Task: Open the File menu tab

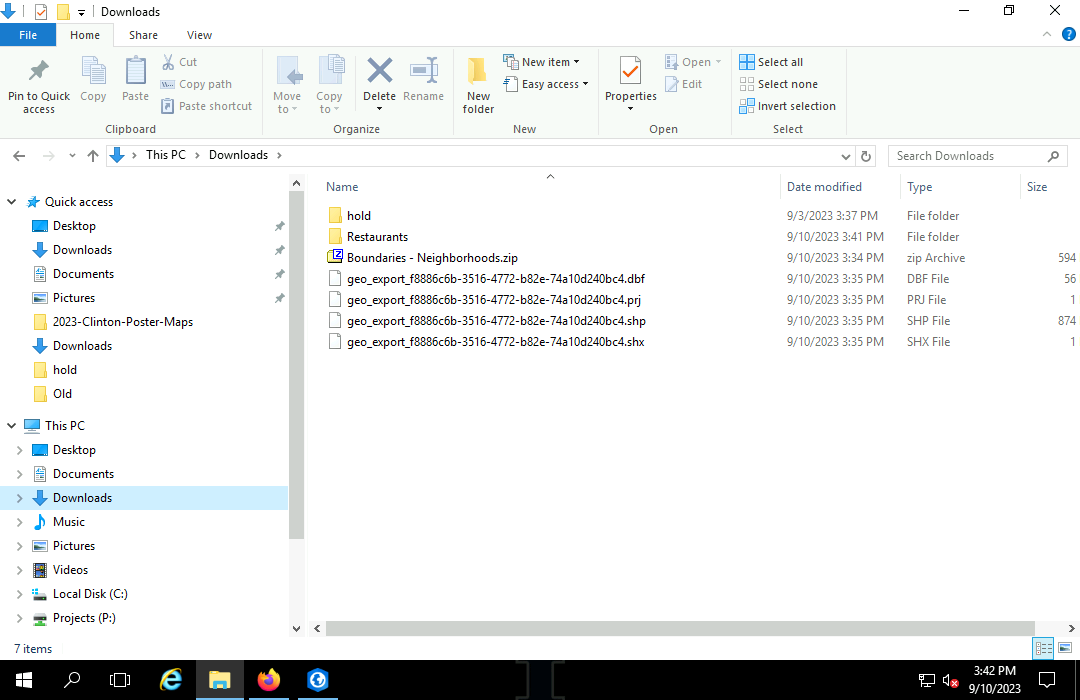Action: [28, 35]
